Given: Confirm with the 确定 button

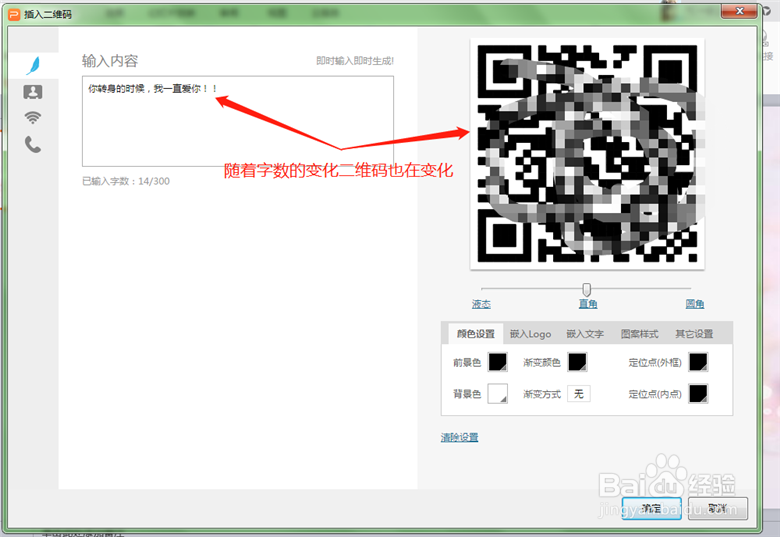Looking at the screenshot, I should 652,508.
